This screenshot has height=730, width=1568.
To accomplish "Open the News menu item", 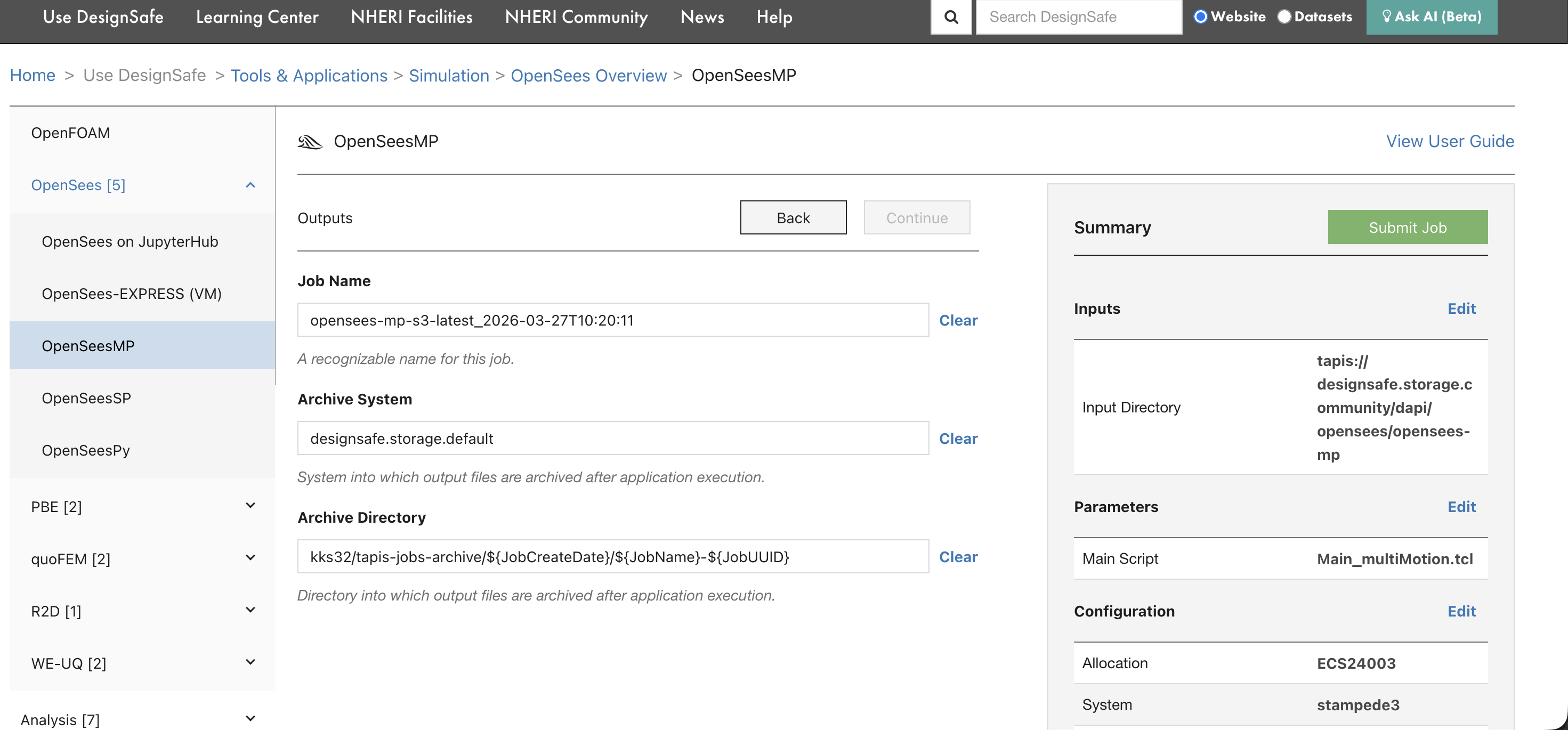I will click(702, 17).
